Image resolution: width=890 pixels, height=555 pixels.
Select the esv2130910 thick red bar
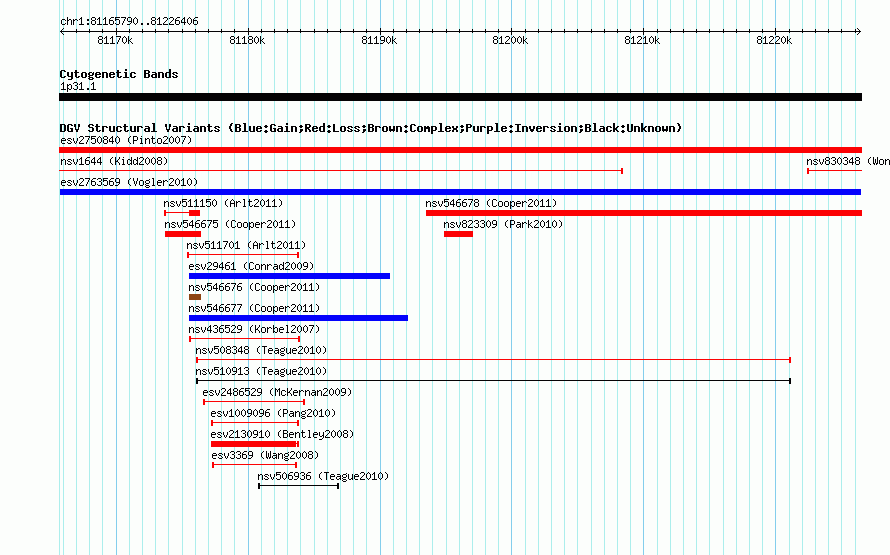tap(254, 444)
